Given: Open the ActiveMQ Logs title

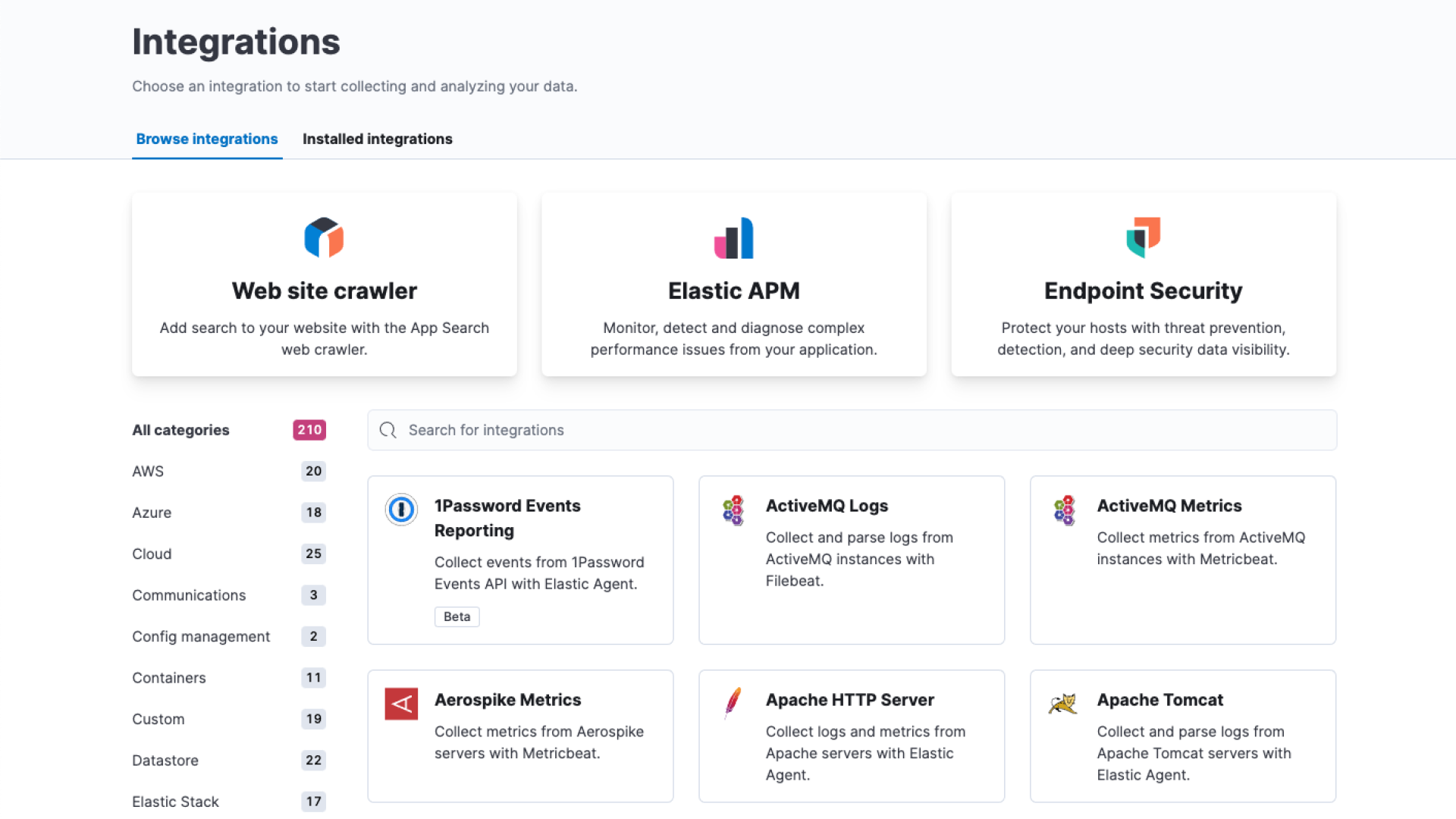Looking at the screenshot, I should 827,506.
